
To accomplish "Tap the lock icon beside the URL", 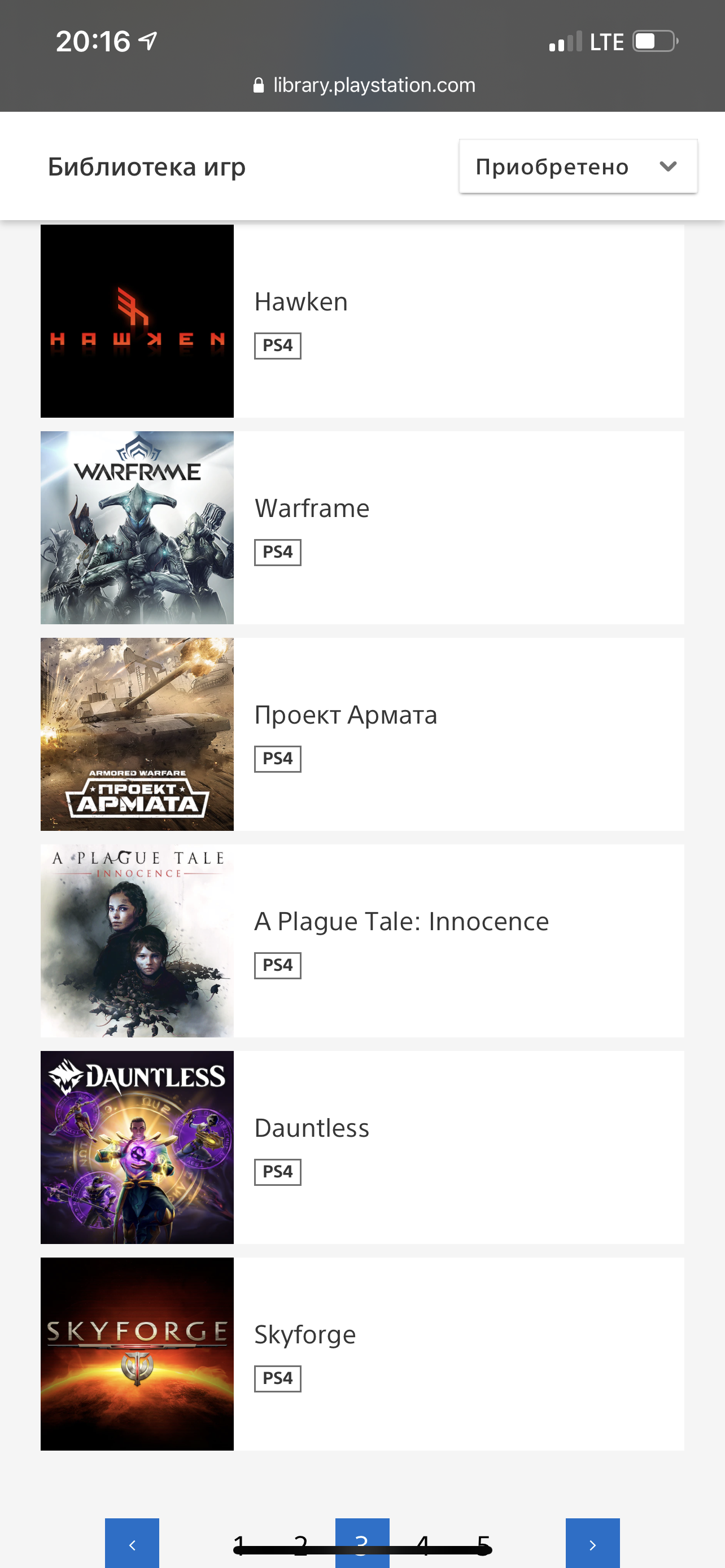I will point(259,85).
